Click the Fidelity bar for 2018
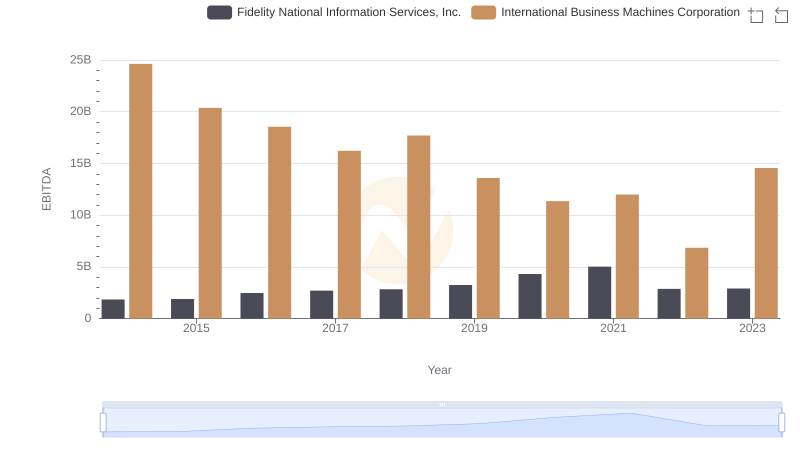 391,304
